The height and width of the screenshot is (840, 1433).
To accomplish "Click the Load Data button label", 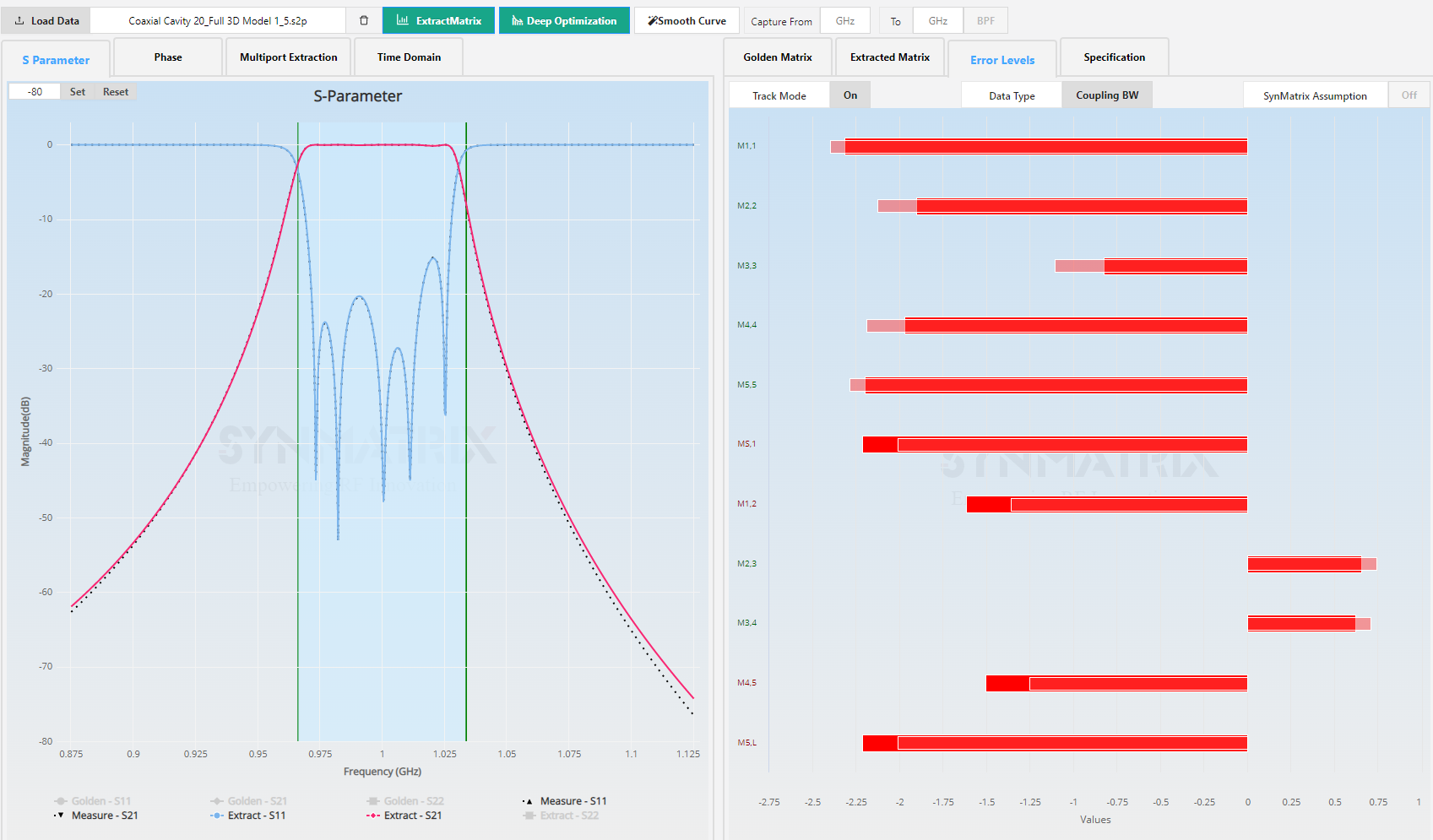I will tap(55, 21).
